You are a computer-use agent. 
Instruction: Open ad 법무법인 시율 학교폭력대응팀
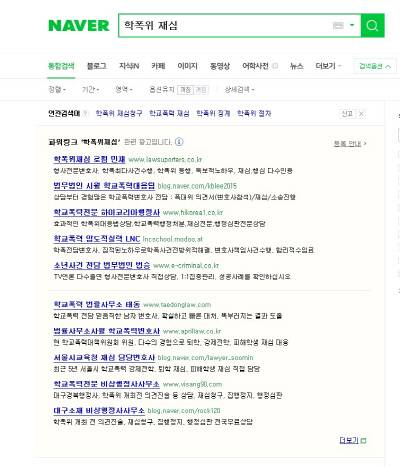[x=104, y=186]
